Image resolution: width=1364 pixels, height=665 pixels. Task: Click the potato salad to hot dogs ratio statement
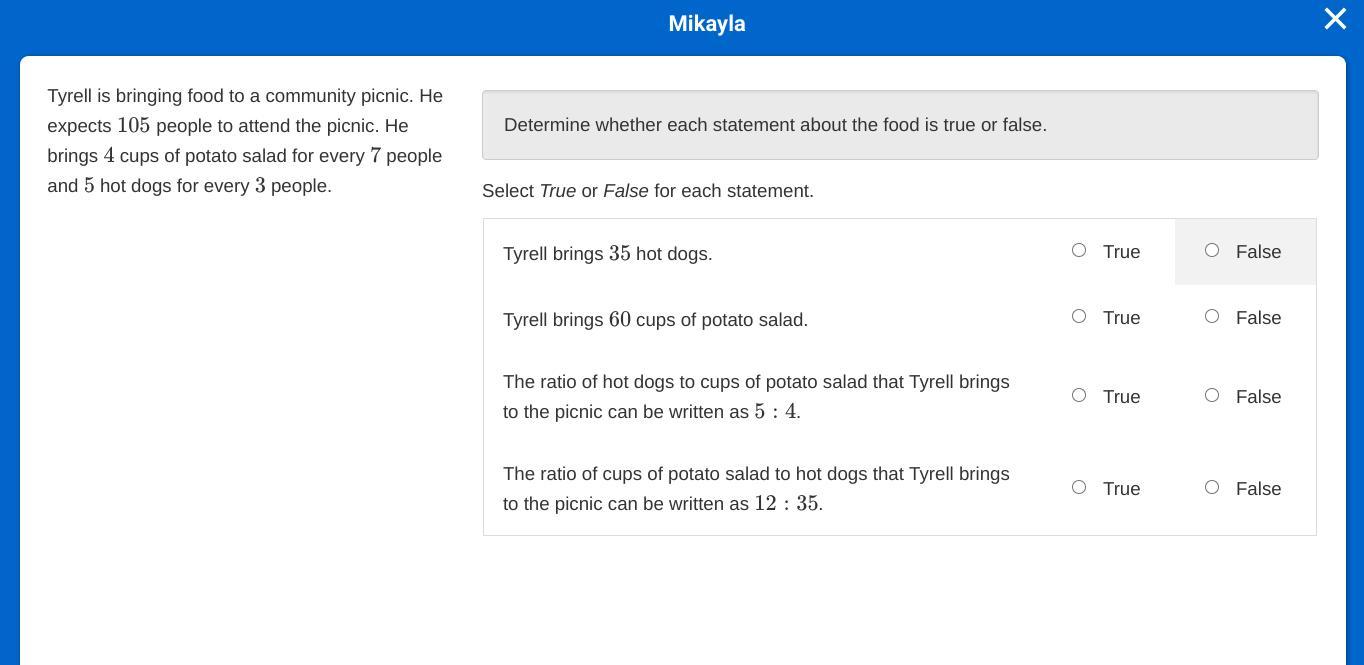(x=755, y=488)
